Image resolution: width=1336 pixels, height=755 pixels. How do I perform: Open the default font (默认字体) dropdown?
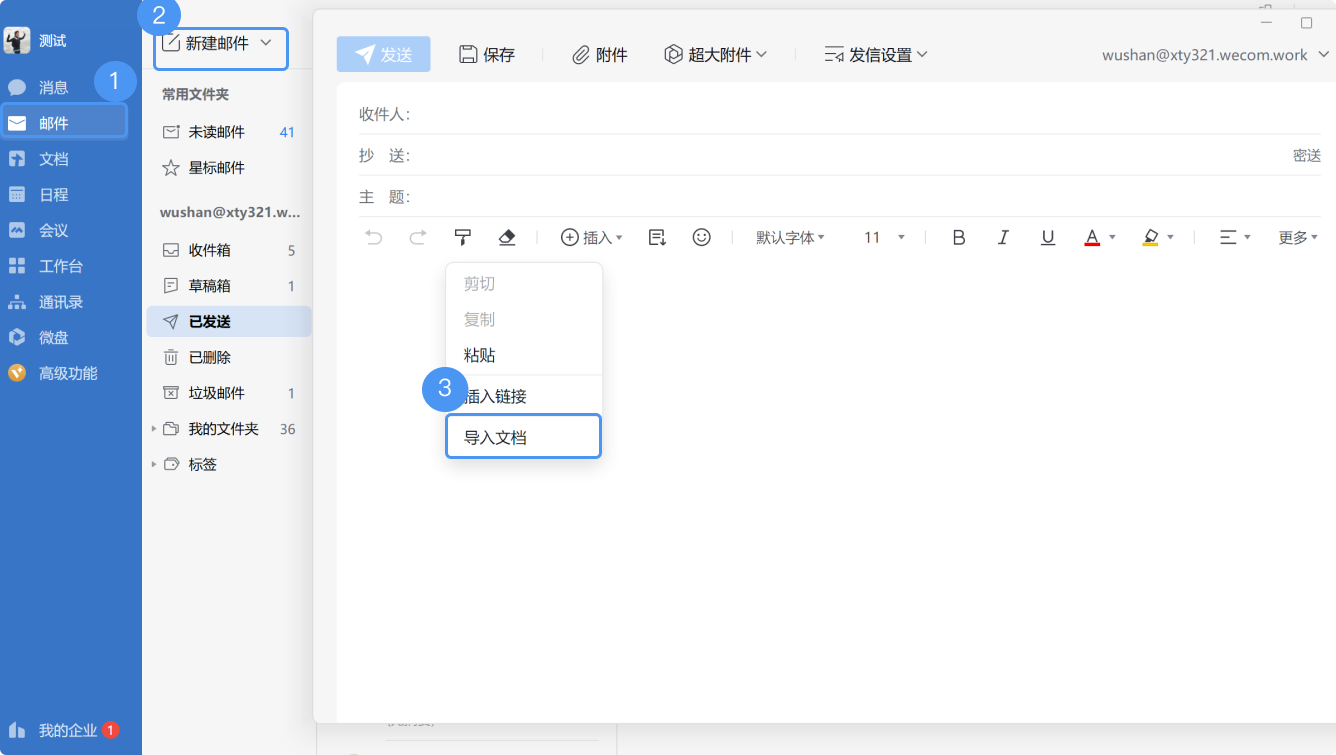coord(790,237)
